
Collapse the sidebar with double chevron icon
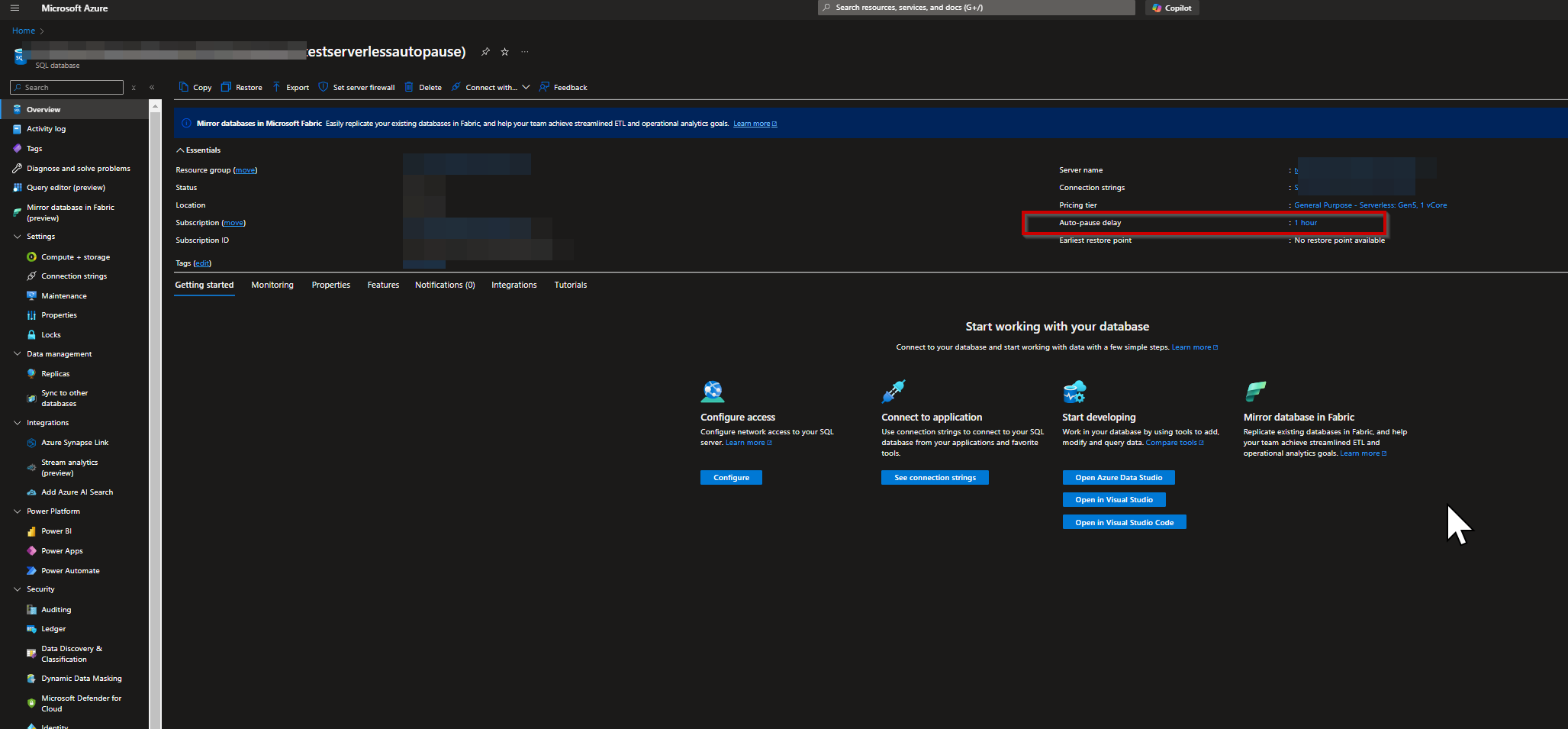click(152, 88)
